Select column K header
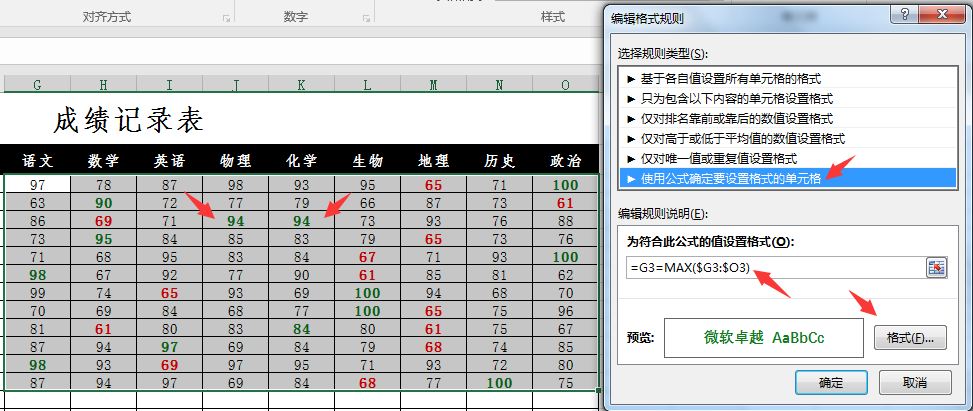Viewport: 973px width, 411px height. click(302, 84)
